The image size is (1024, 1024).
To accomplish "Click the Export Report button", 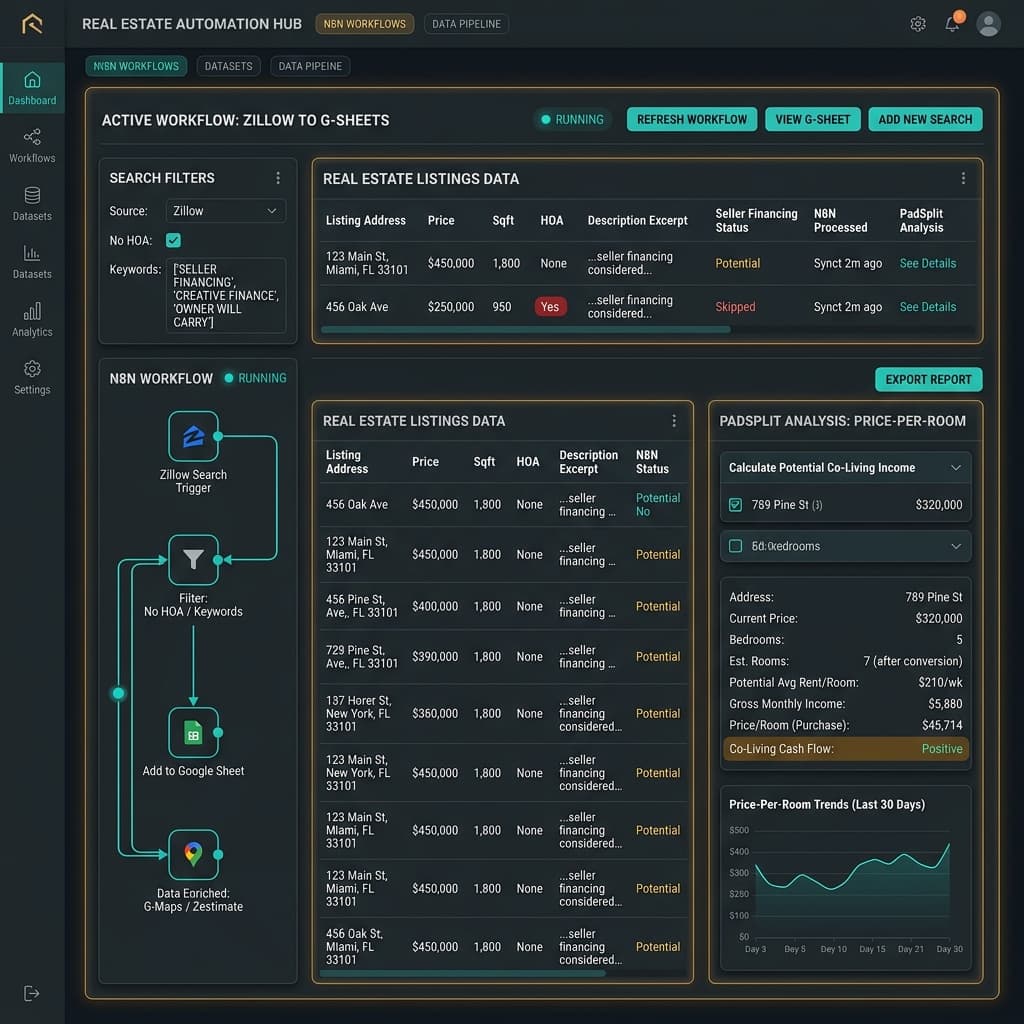I will point(928,379).
